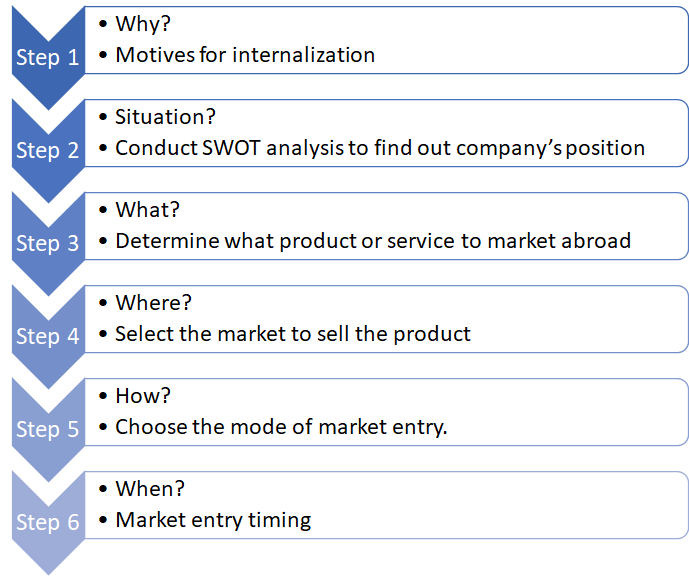This screenshot has height=576, width=689.
Task: Select the "Conduct SWOT analysis" line
Action: pyautogui.click(x=380, y=148)
